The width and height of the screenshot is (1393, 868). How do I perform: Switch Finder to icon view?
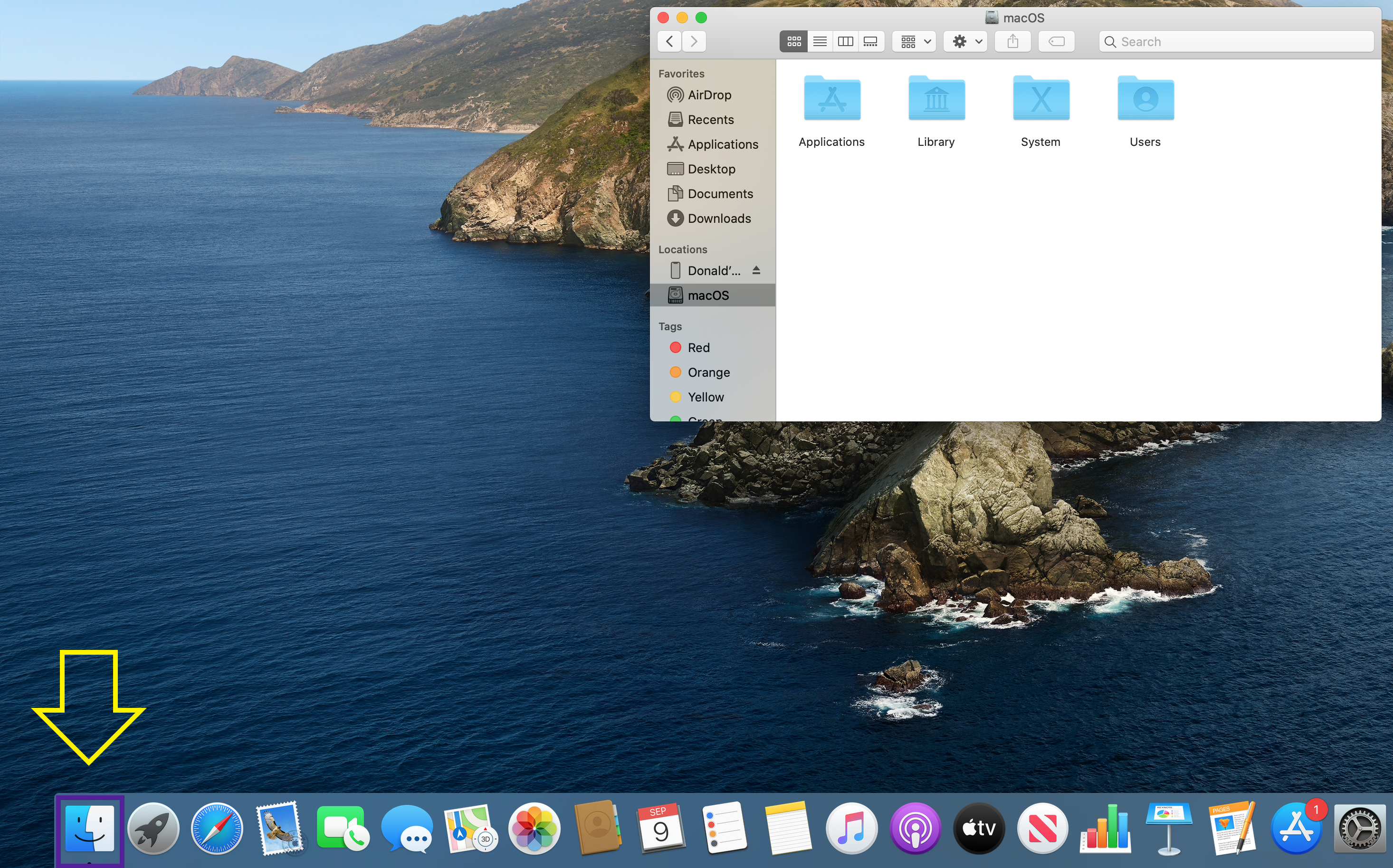(793, 41)
